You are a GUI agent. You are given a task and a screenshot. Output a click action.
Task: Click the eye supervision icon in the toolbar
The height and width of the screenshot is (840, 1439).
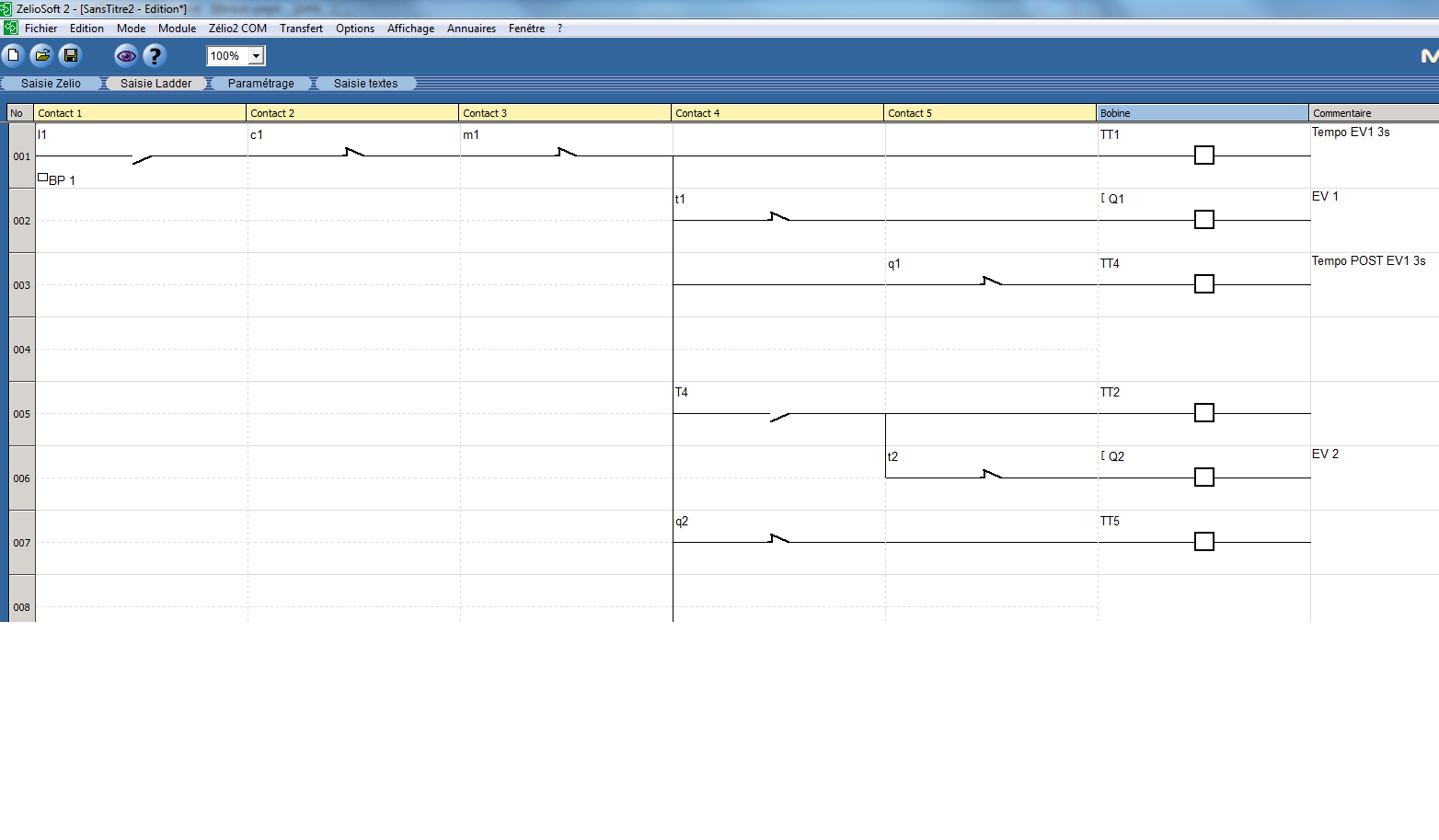coord(125,56)
